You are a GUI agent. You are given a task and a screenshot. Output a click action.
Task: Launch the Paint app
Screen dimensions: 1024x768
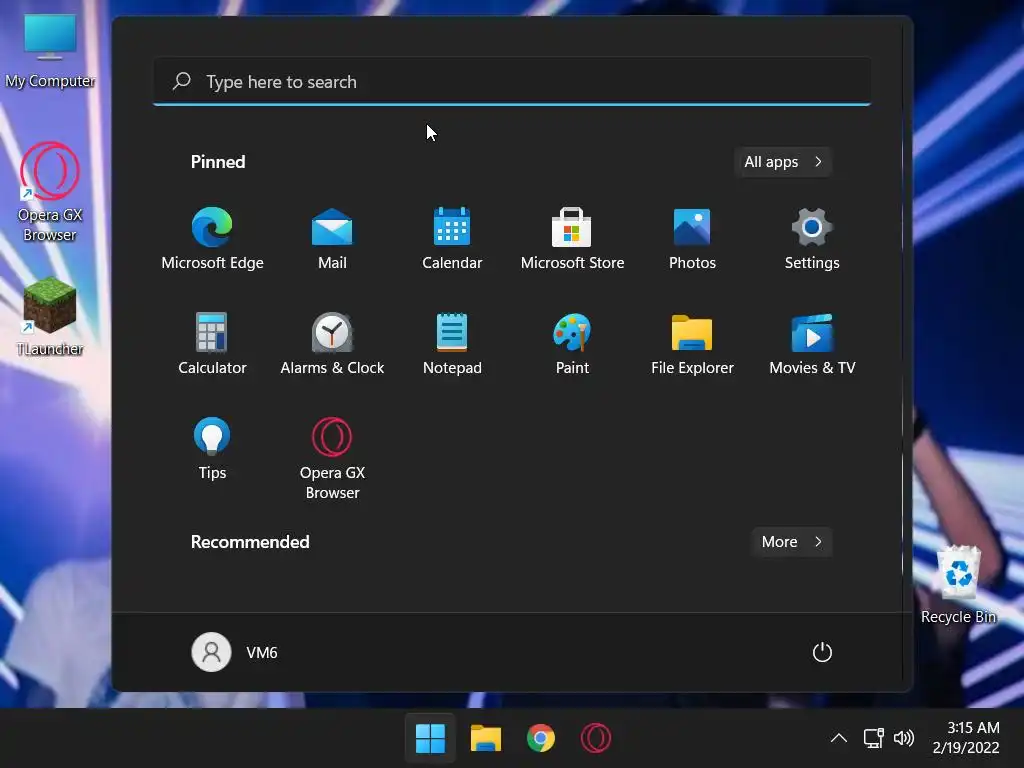(x=572, y=343)
